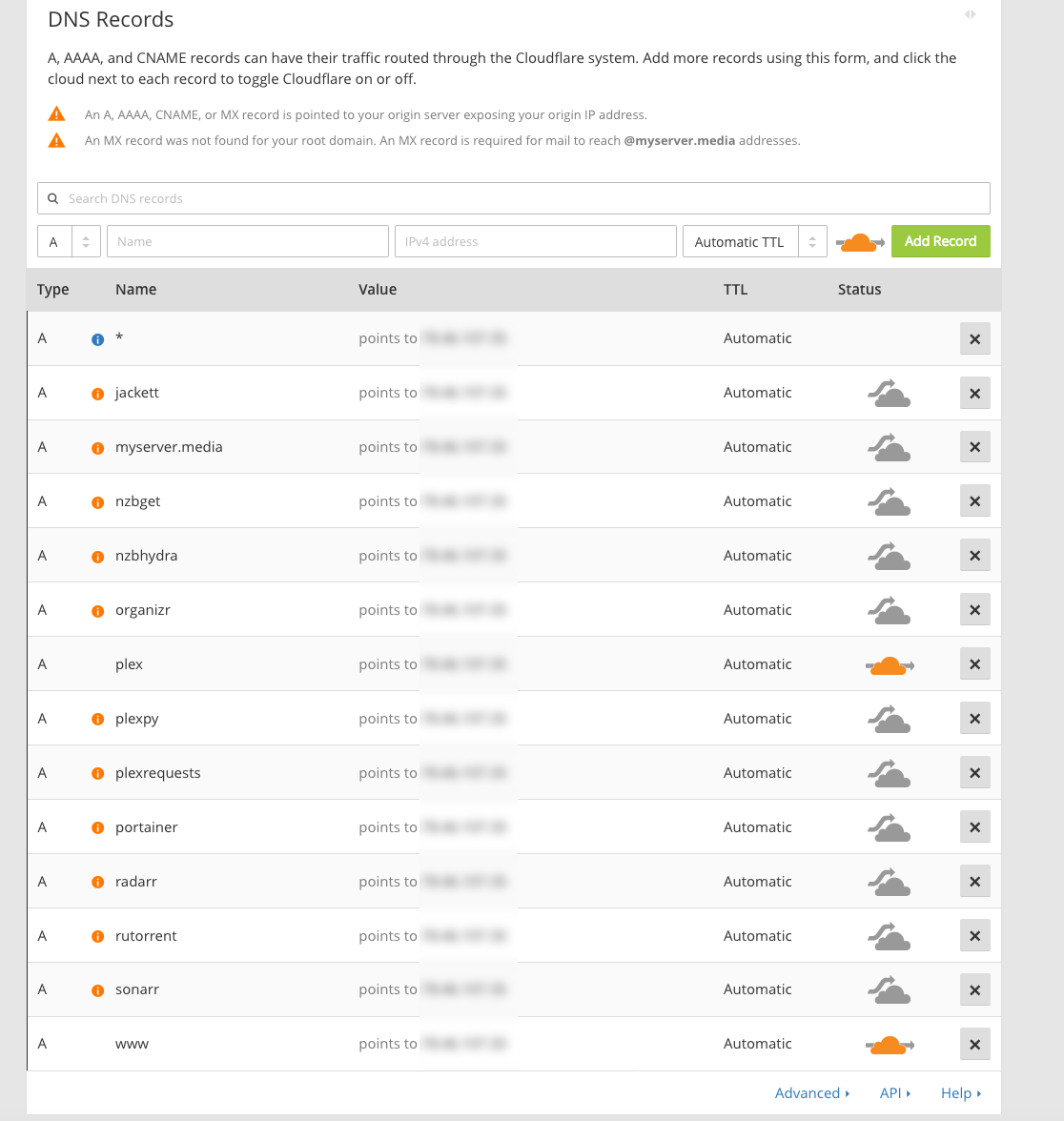Open the Automatic TTL dropdown

pos(755,242)
